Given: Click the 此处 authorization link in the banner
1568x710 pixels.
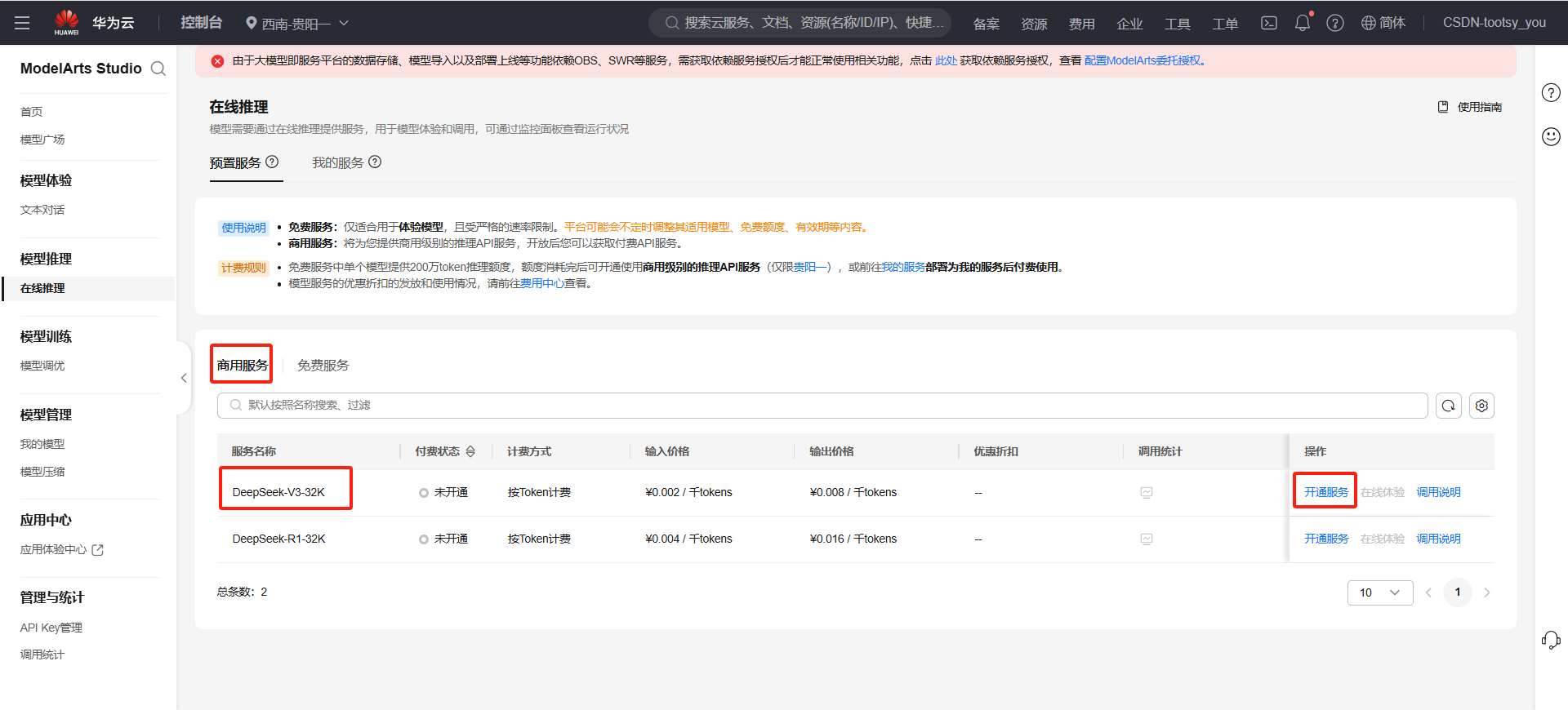Looking at the screenshot, I should [946, 60].
